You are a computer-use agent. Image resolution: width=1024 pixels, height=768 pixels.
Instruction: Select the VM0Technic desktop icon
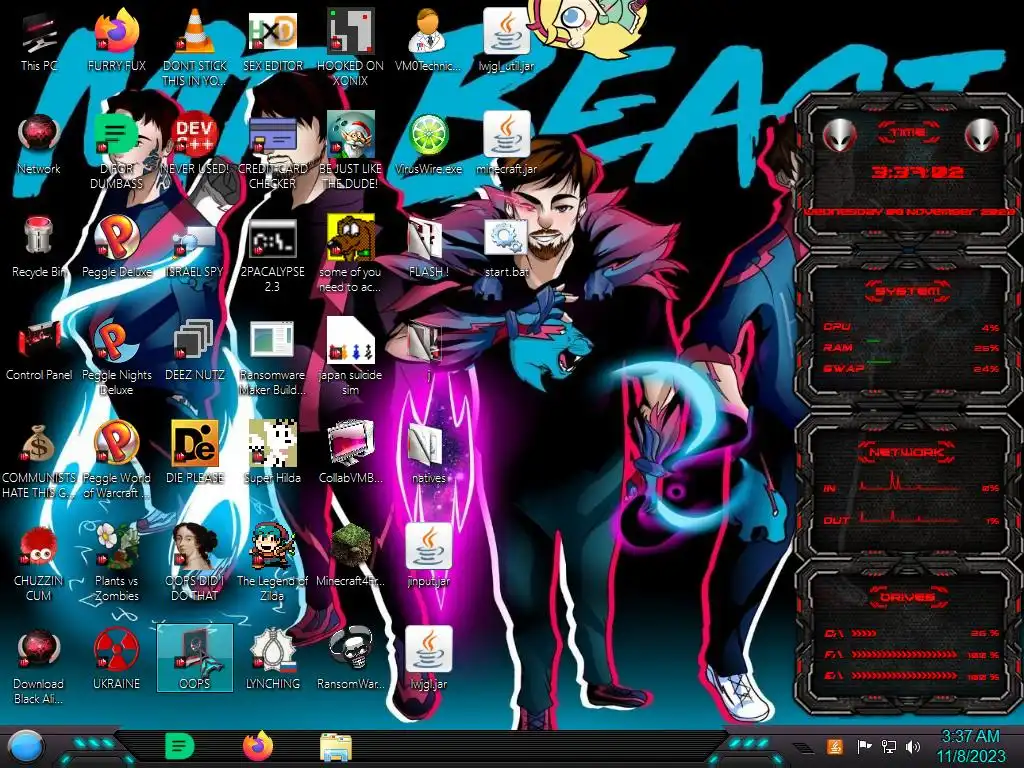[x=428, y=42]
